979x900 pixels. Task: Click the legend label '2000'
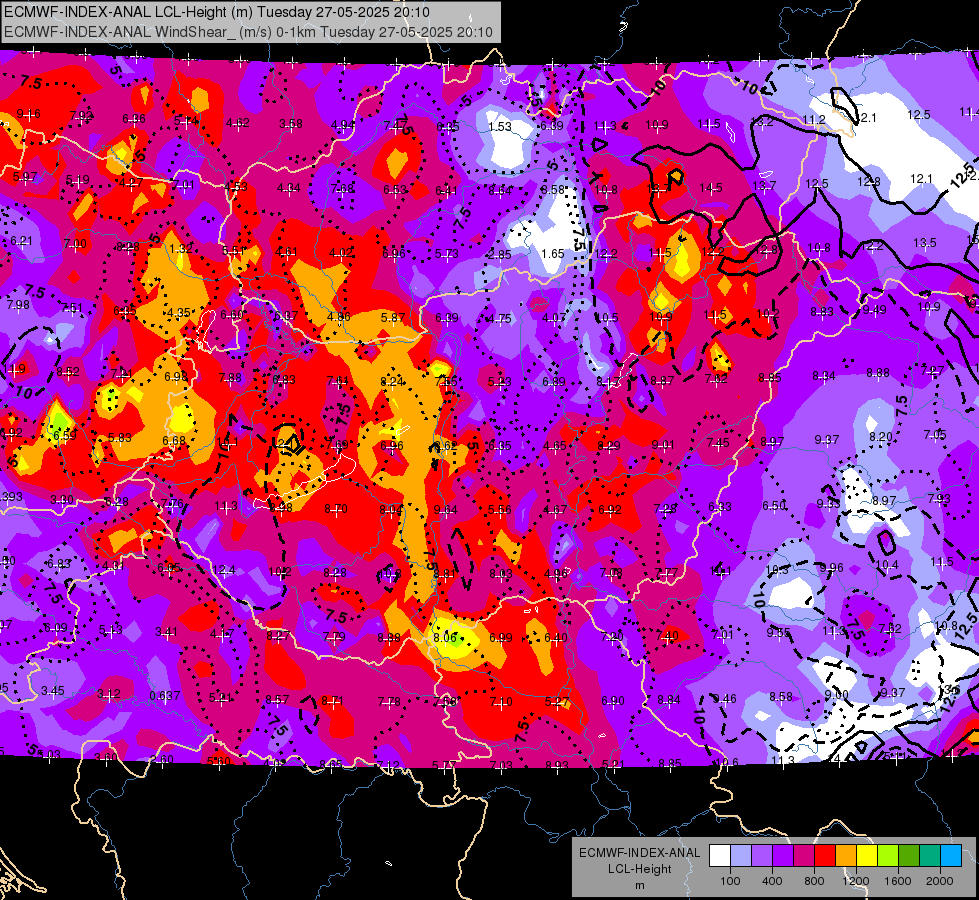coord(940,881)
